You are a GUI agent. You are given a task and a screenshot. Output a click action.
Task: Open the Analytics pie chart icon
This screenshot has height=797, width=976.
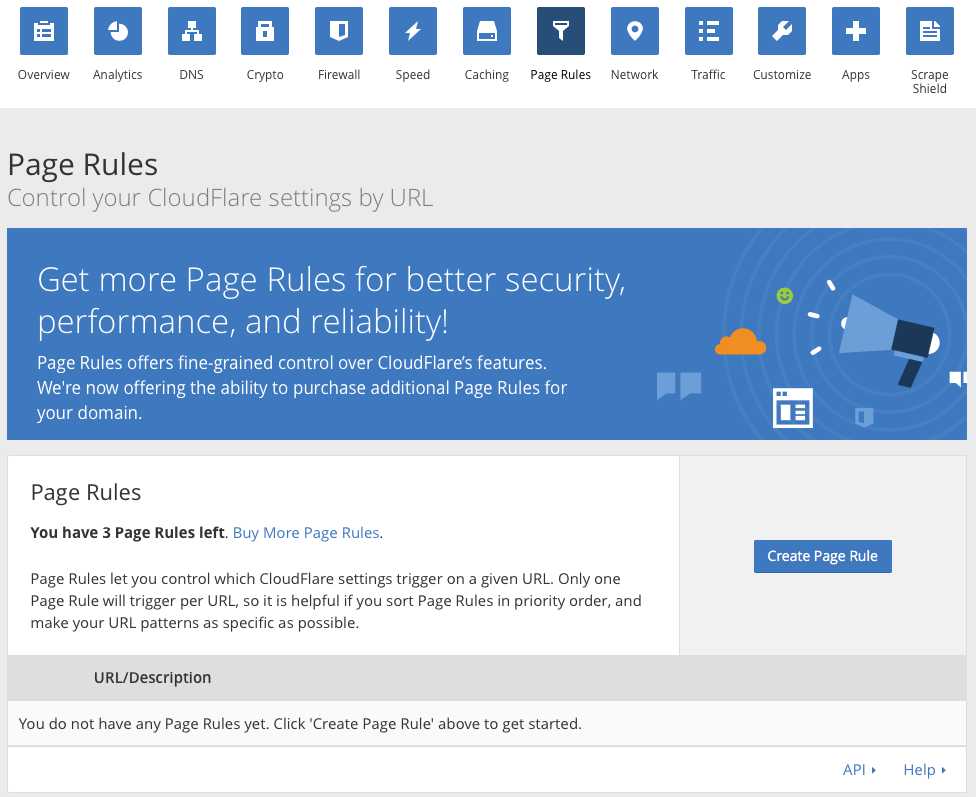tap(118, 31)
